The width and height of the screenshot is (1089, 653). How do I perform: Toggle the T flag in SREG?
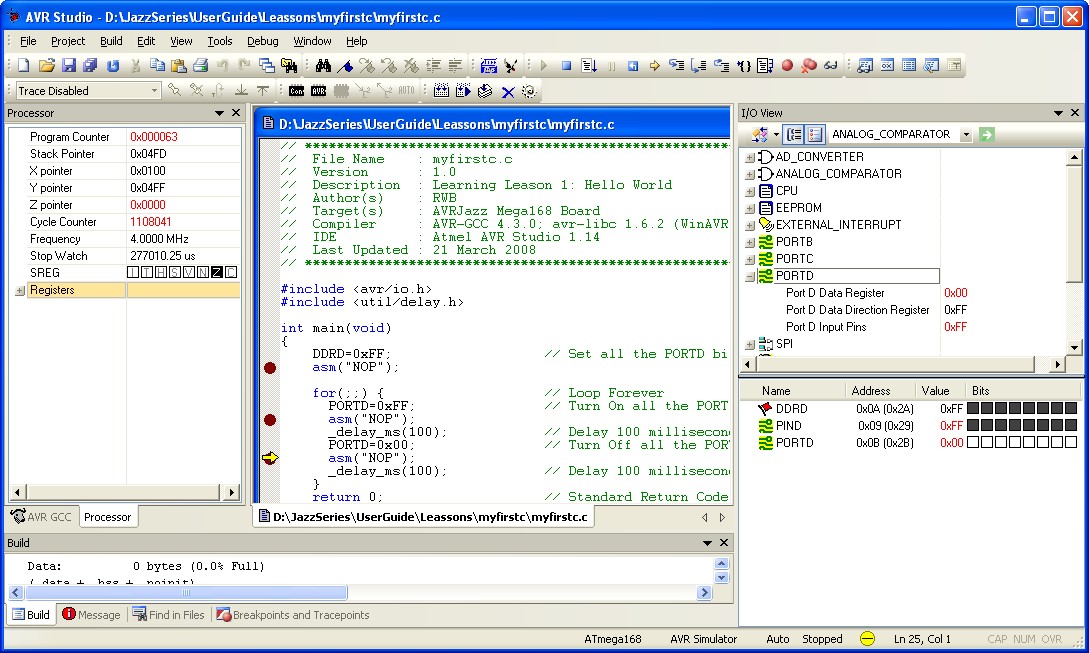[147, 272]
